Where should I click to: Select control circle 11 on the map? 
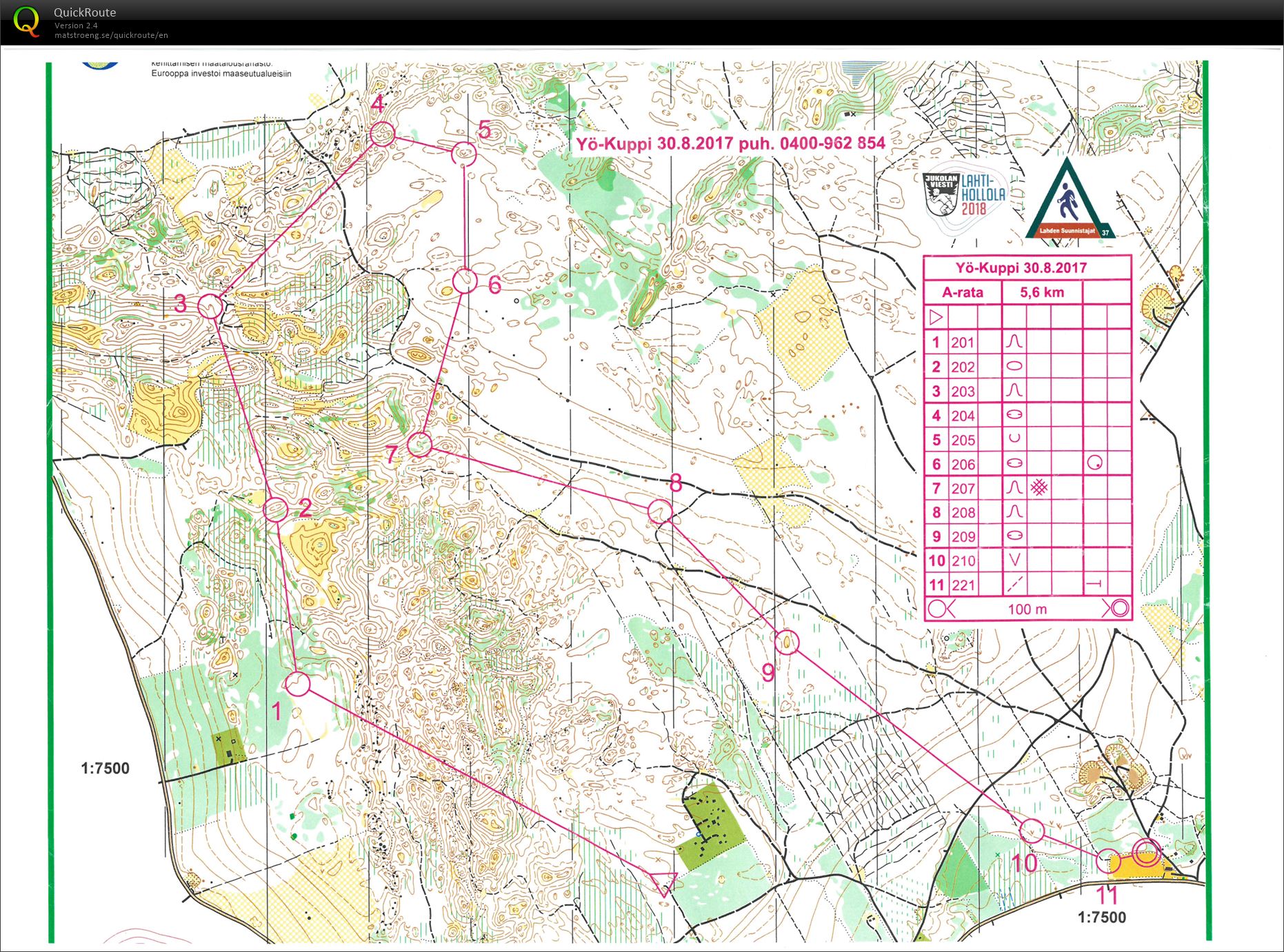(x=1107, y=862)
